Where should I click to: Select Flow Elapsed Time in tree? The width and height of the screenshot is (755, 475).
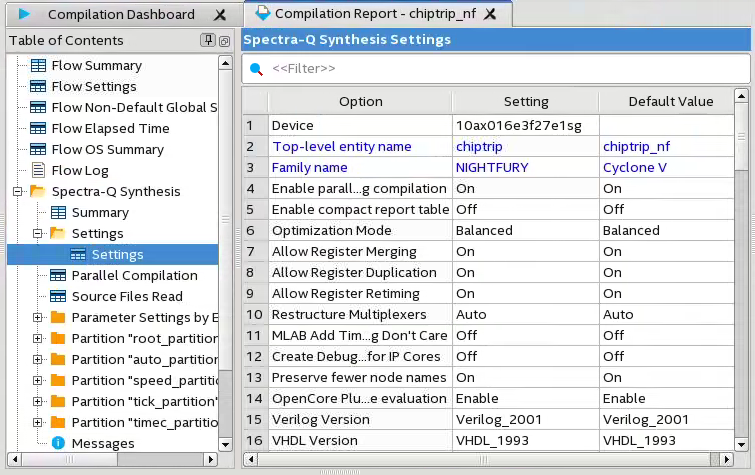(x=110, y=128)
